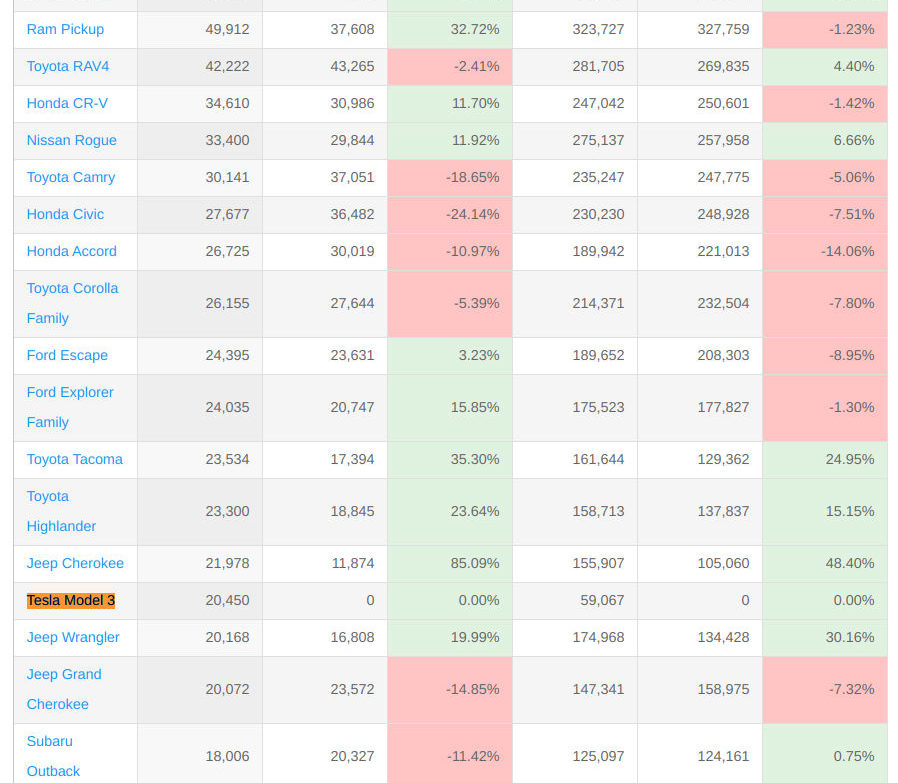The width and height of the screenshot is (898, 783).
Task: Open the Jeep Wrangler link
Action: pyautogui.click(x=73, y=638)
